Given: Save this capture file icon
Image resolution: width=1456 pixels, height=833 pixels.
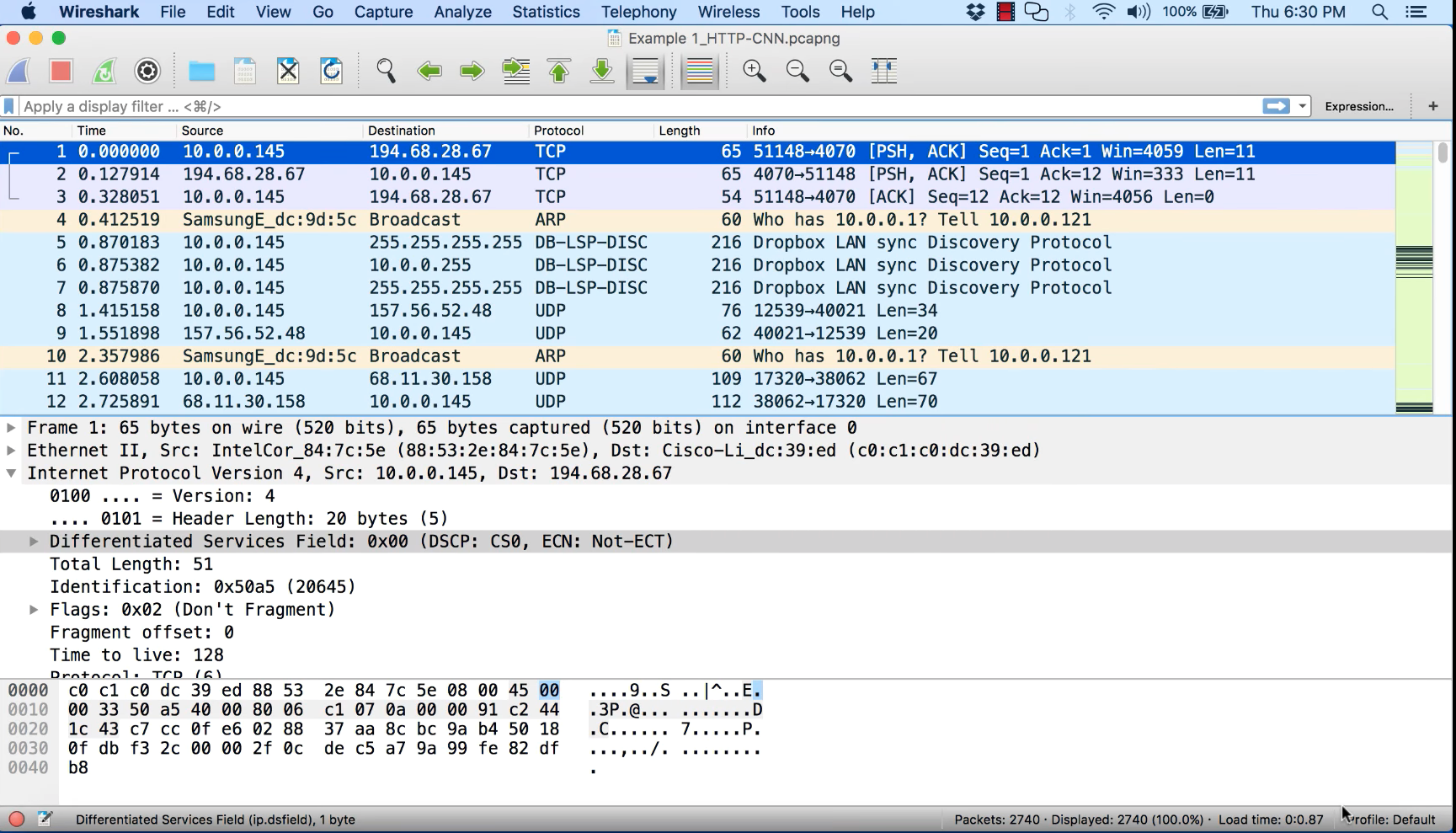Looking at the screenshot, I should pos(245,72).
